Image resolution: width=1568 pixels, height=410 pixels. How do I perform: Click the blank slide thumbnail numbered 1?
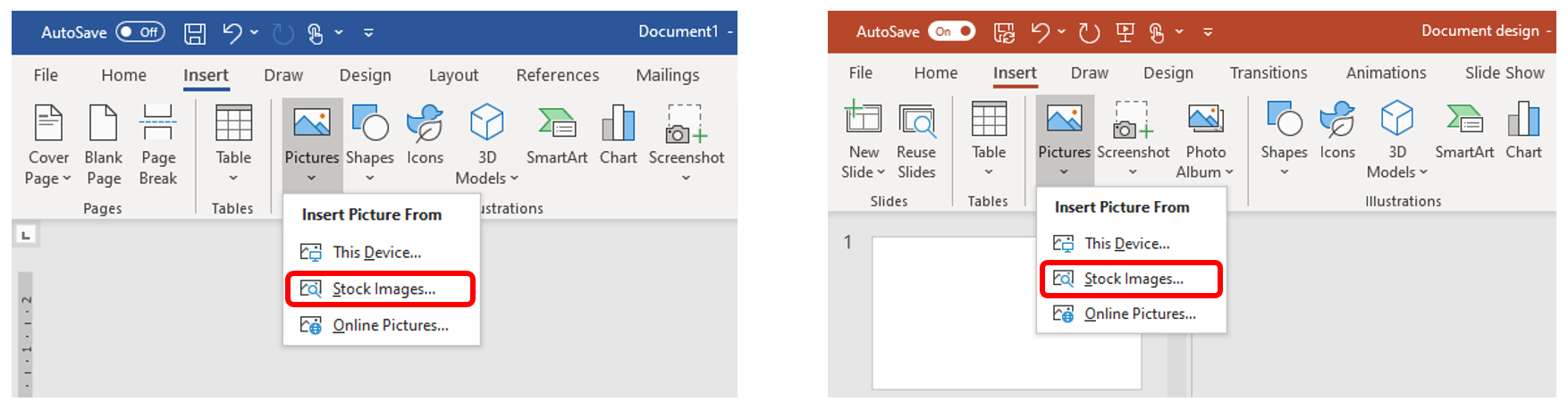coord(1006,313)
